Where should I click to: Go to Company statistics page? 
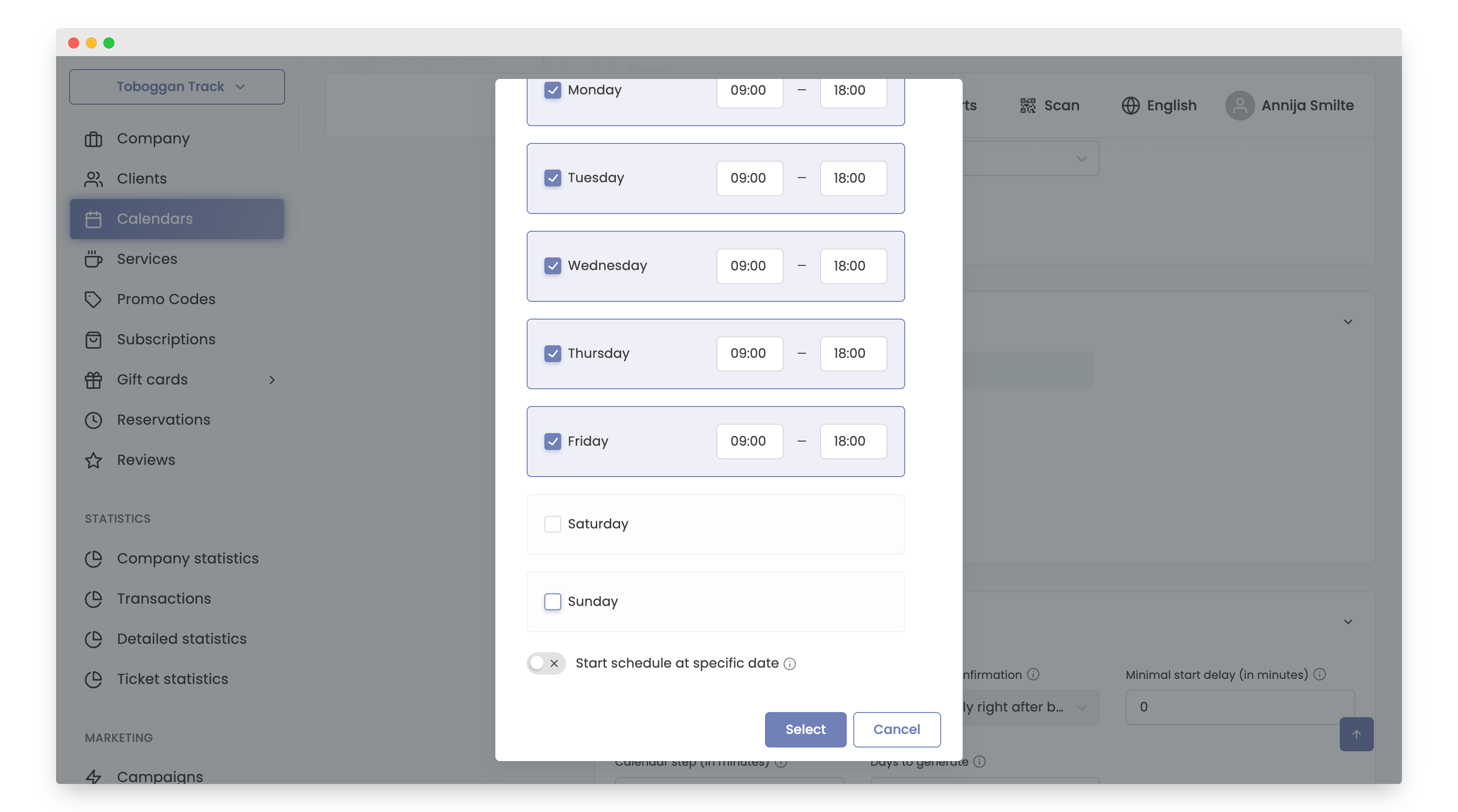pyautogui.click(x=187, y=558)
